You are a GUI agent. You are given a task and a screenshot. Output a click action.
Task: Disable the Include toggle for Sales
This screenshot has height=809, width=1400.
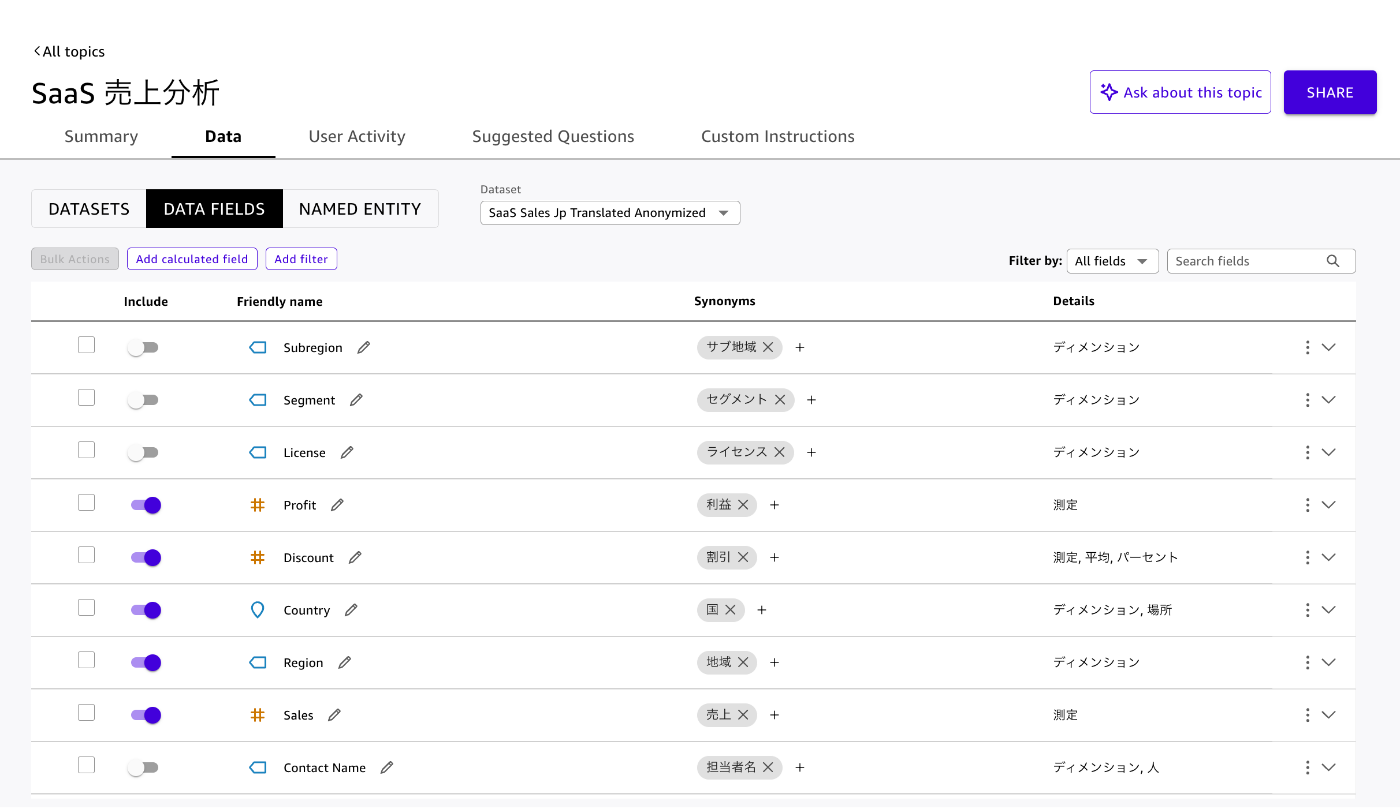tap(146, 715)
